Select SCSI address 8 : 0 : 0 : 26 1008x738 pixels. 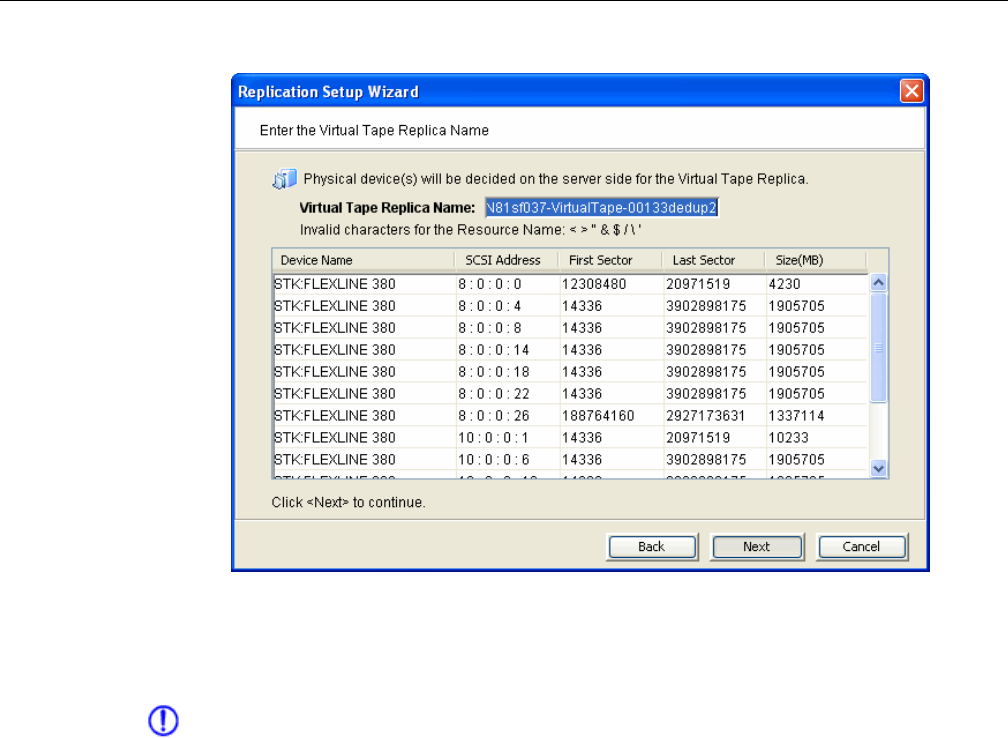[494, 415]
